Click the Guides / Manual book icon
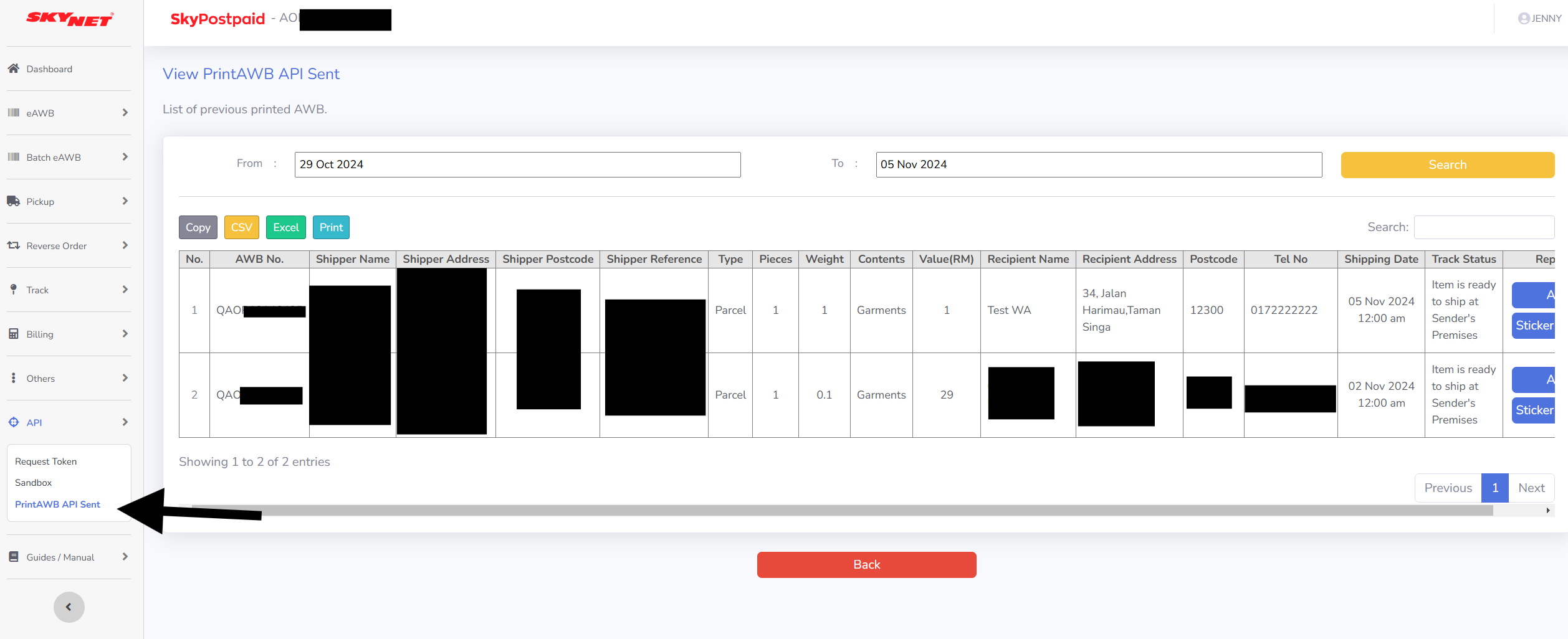Screen dimensions: 1568x639 point(13,557)
